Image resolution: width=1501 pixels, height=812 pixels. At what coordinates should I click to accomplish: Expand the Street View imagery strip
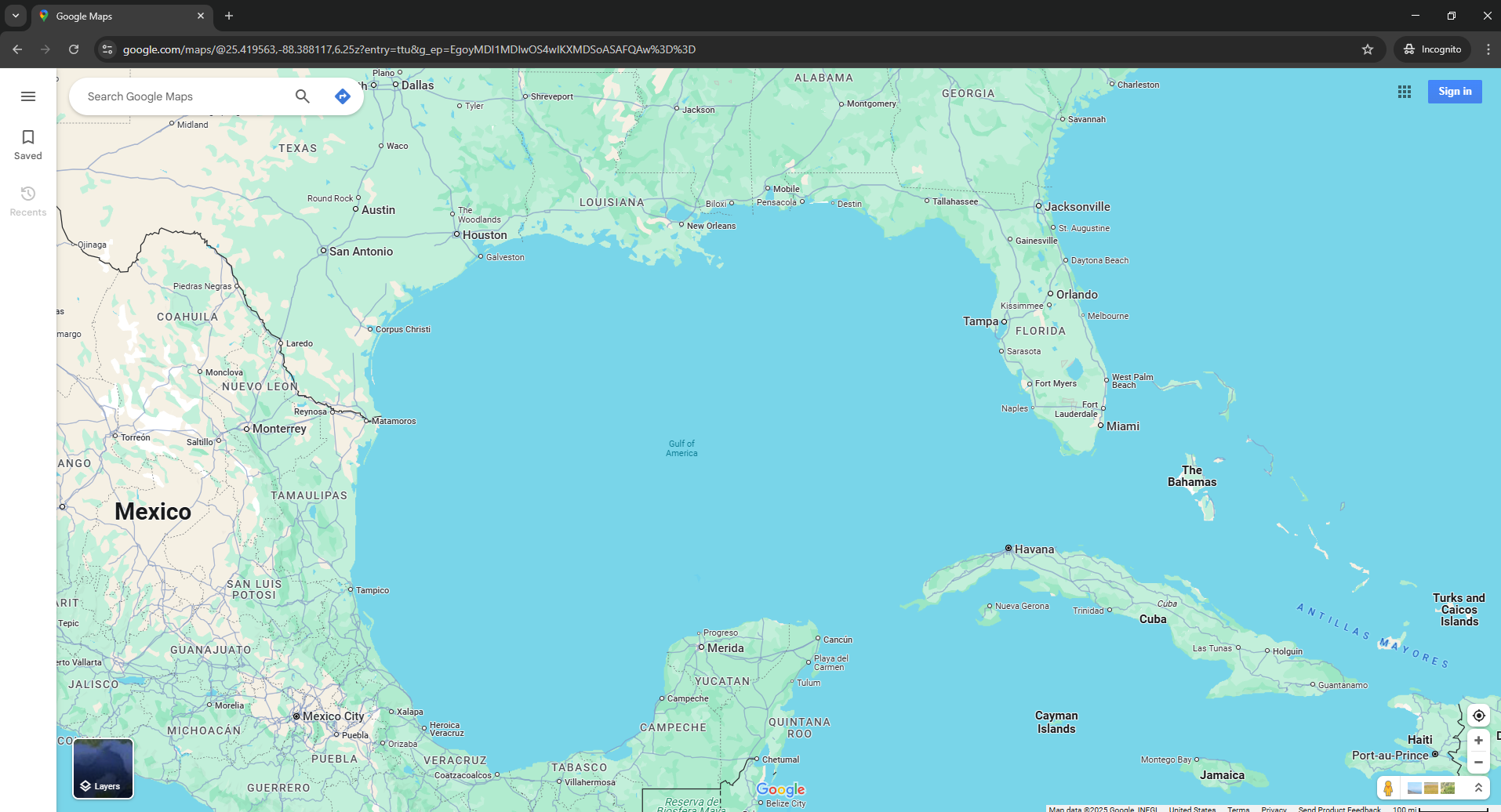click(x=1478, y=788)
